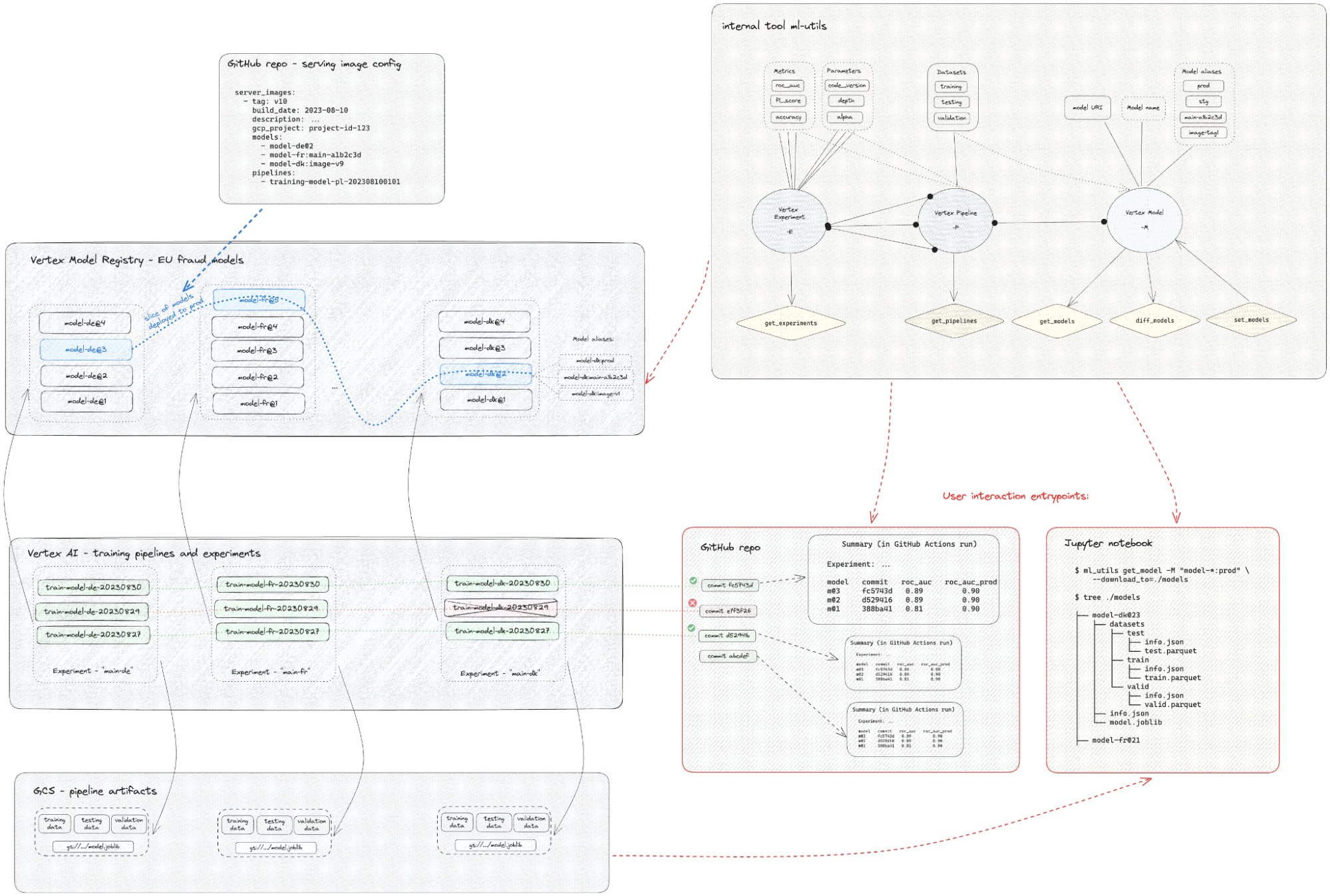
Task: Click the User interaction entrypoints heading
Action: tap(1015, 496)
